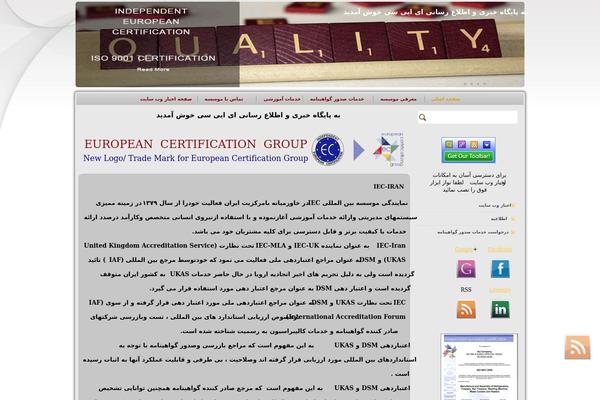This screenshot has width=600, height=400.
Task: Click the IEC-IRAN heading
Action: coord(389,186)
